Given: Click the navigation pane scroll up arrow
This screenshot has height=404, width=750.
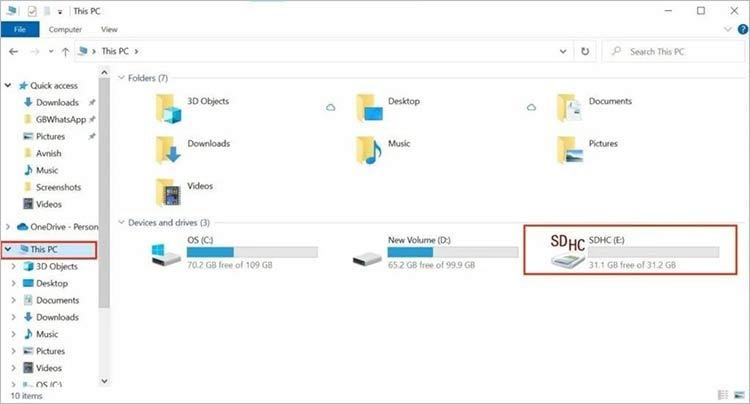Looking at the screenshot, I should click(104, 72).
